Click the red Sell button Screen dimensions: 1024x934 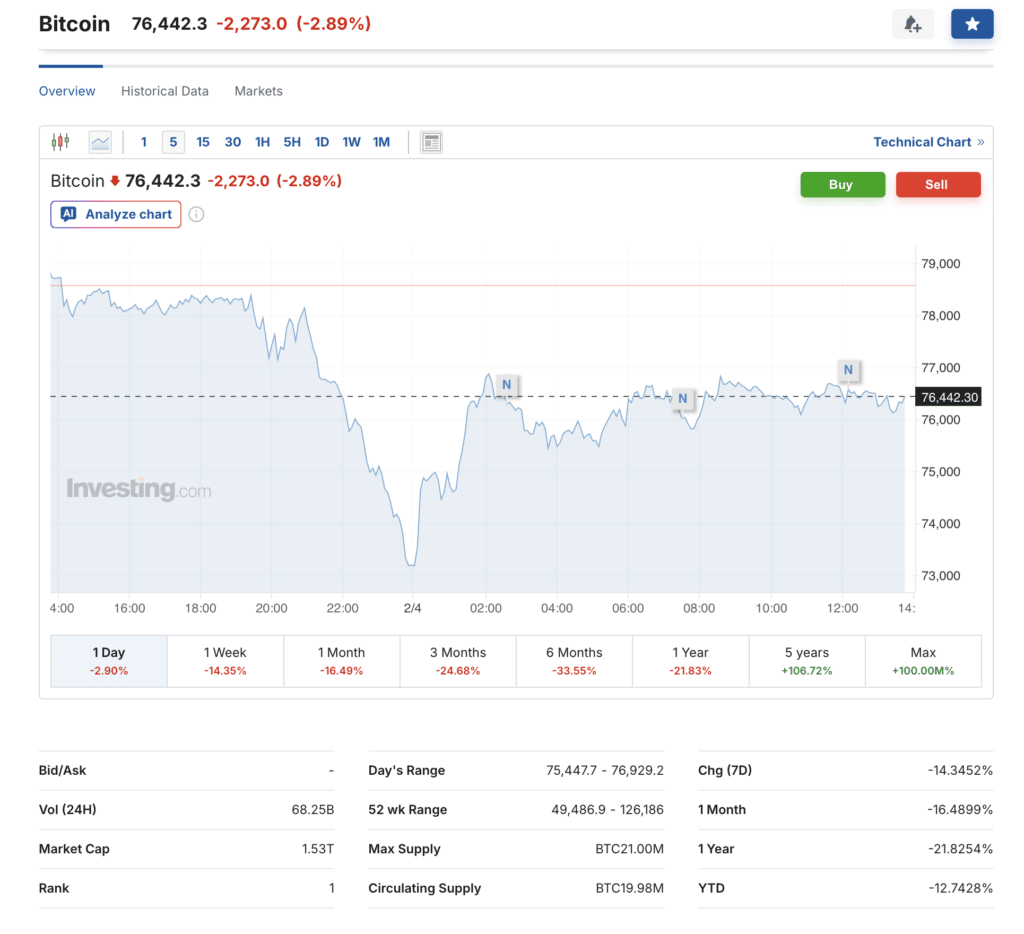click(x=938, y=184)
